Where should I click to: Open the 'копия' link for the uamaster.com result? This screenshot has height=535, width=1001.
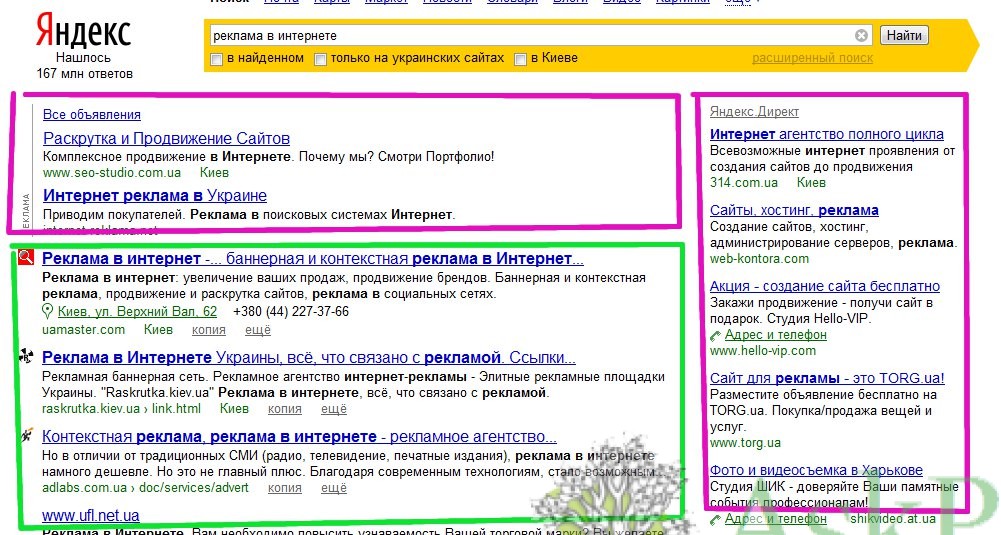209,330
